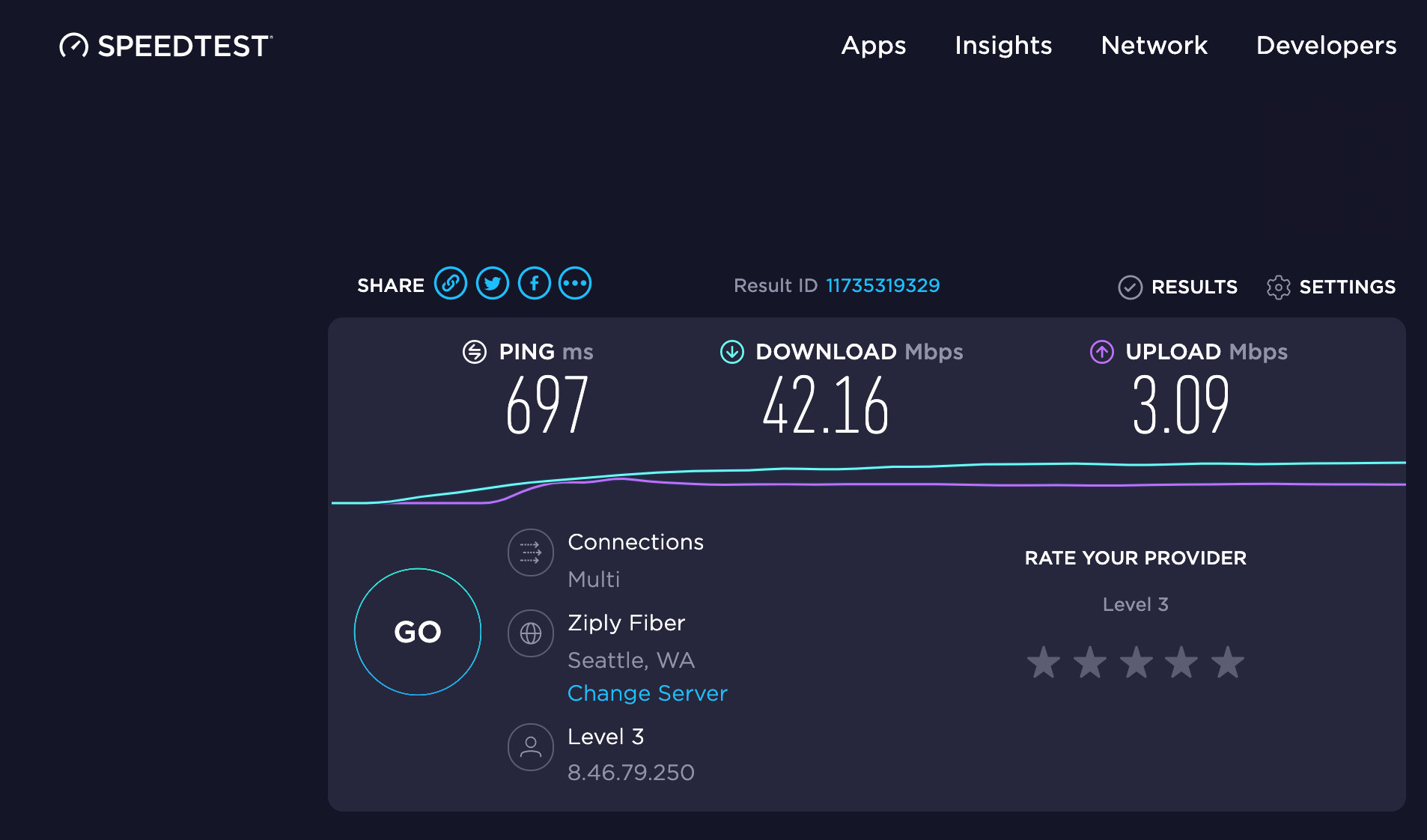
Task: Click the server globe icon
Action: coord(531,633)
